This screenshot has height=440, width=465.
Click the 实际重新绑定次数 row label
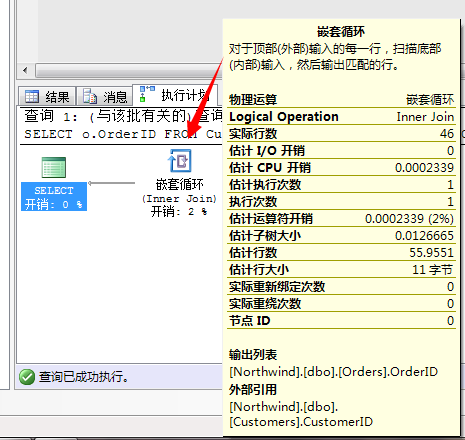pyautogui.click(x=277, y=287)
